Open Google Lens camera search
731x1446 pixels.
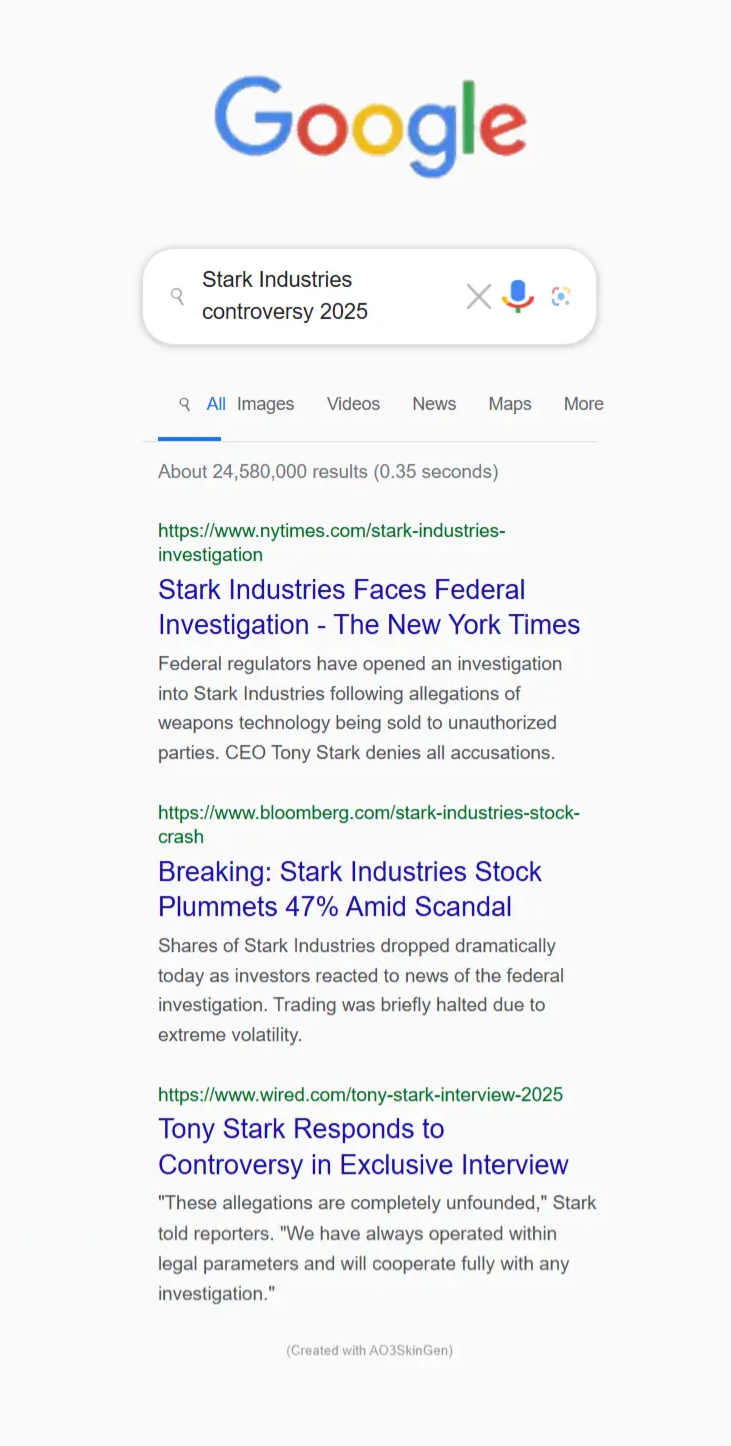point(560,296)
